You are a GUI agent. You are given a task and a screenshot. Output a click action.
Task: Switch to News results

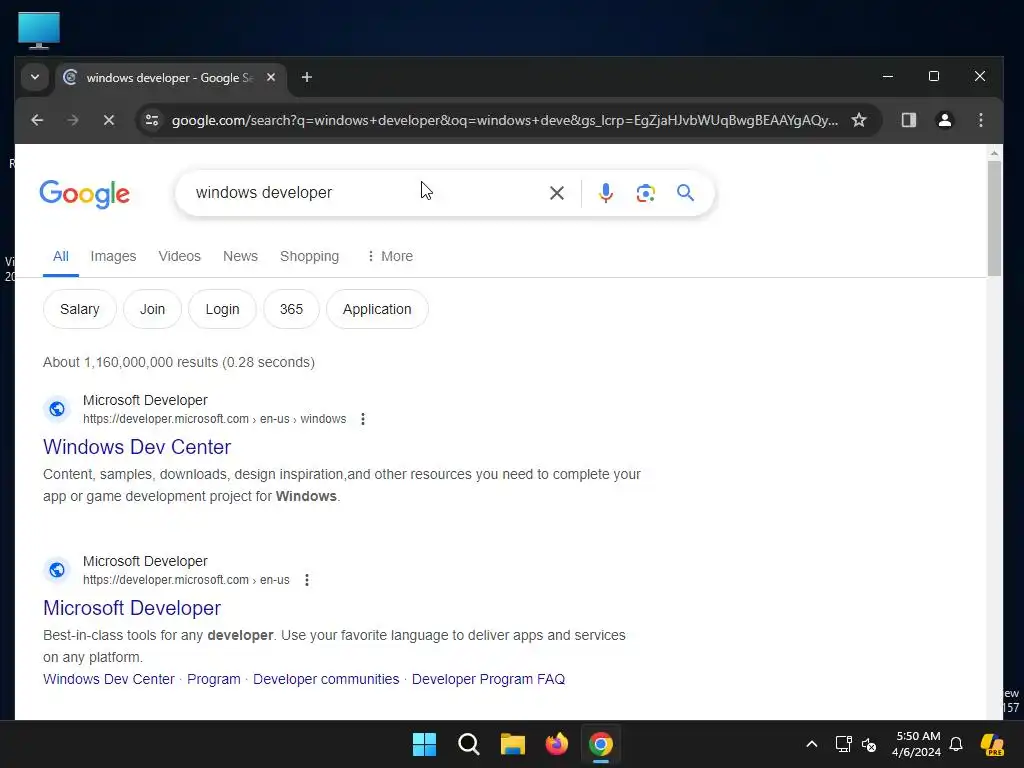(x=240, y=256)
